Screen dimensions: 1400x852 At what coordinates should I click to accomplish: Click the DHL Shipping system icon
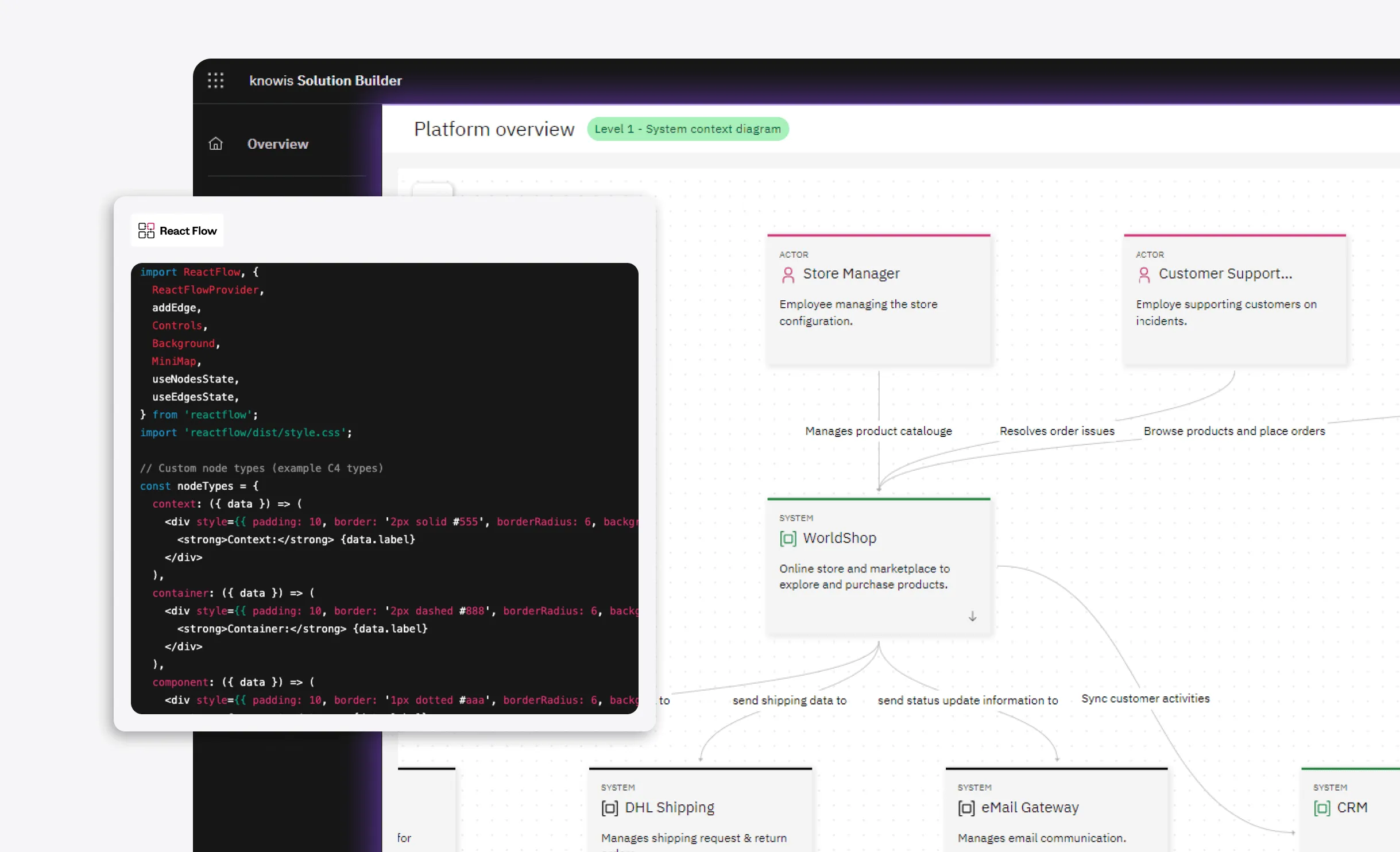click(x=610, y=808)
